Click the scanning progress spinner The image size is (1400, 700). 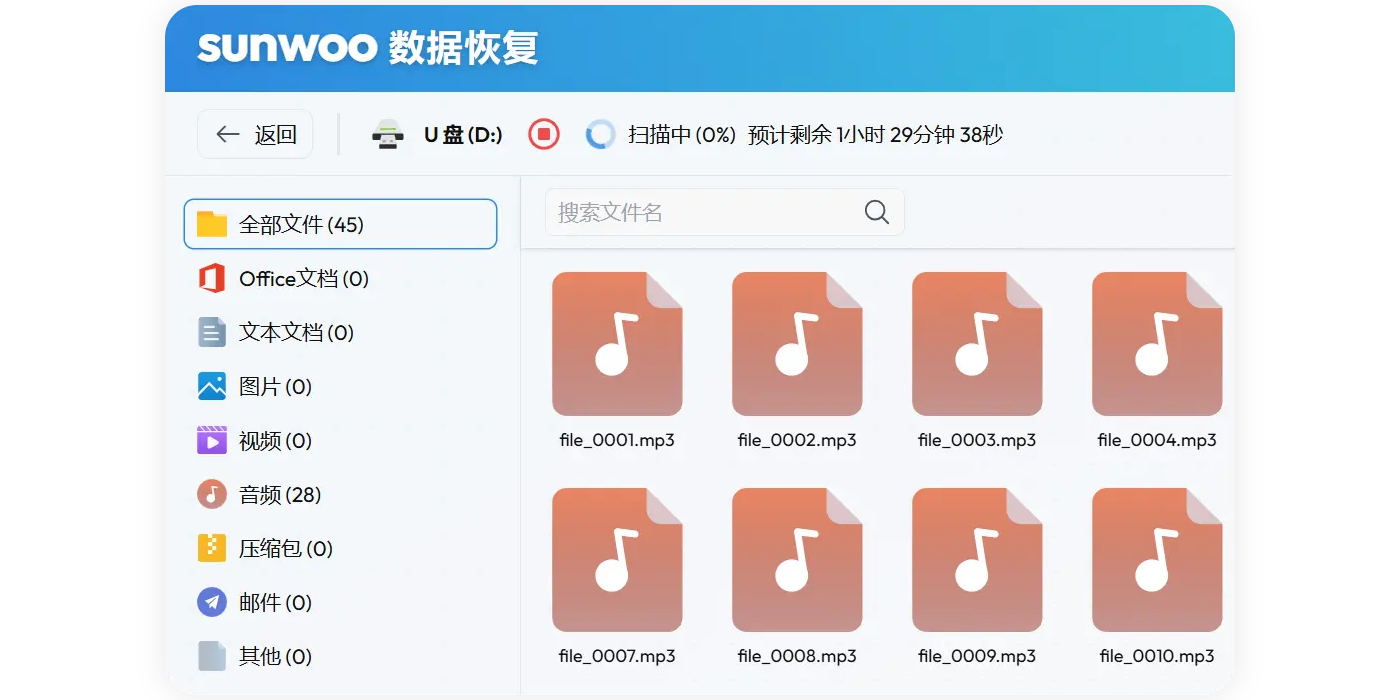coord(601,133)
